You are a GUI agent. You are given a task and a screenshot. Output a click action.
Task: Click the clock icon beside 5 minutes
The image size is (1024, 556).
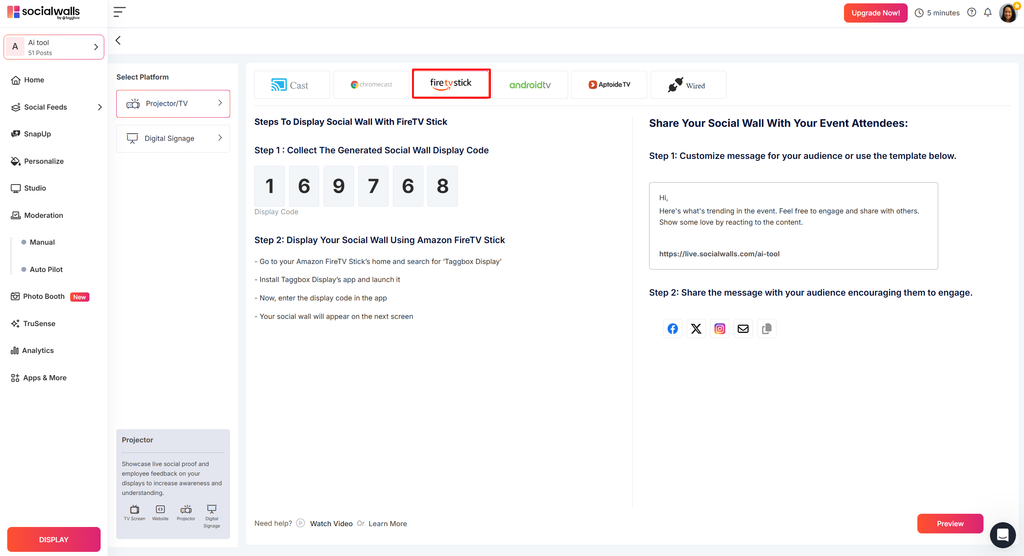click(x=920, y=13)
